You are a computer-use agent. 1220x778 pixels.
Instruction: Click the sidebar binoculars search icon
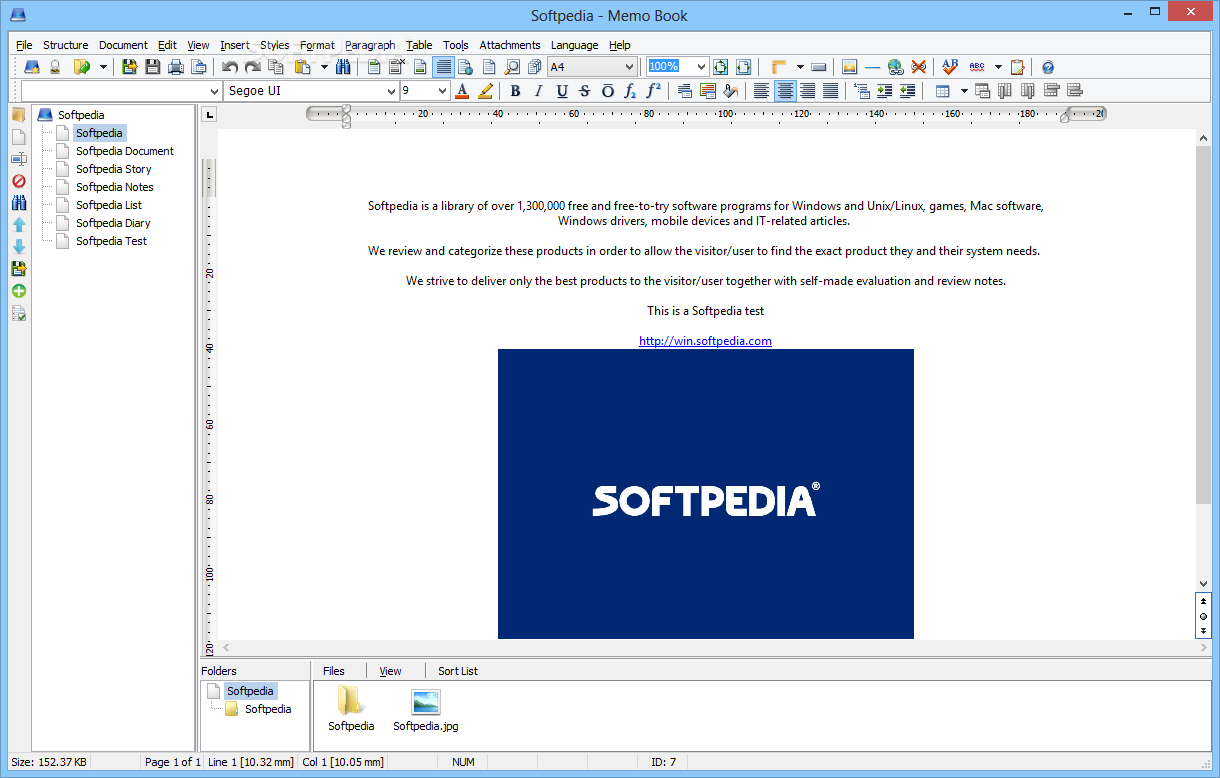tap(19, 203)
